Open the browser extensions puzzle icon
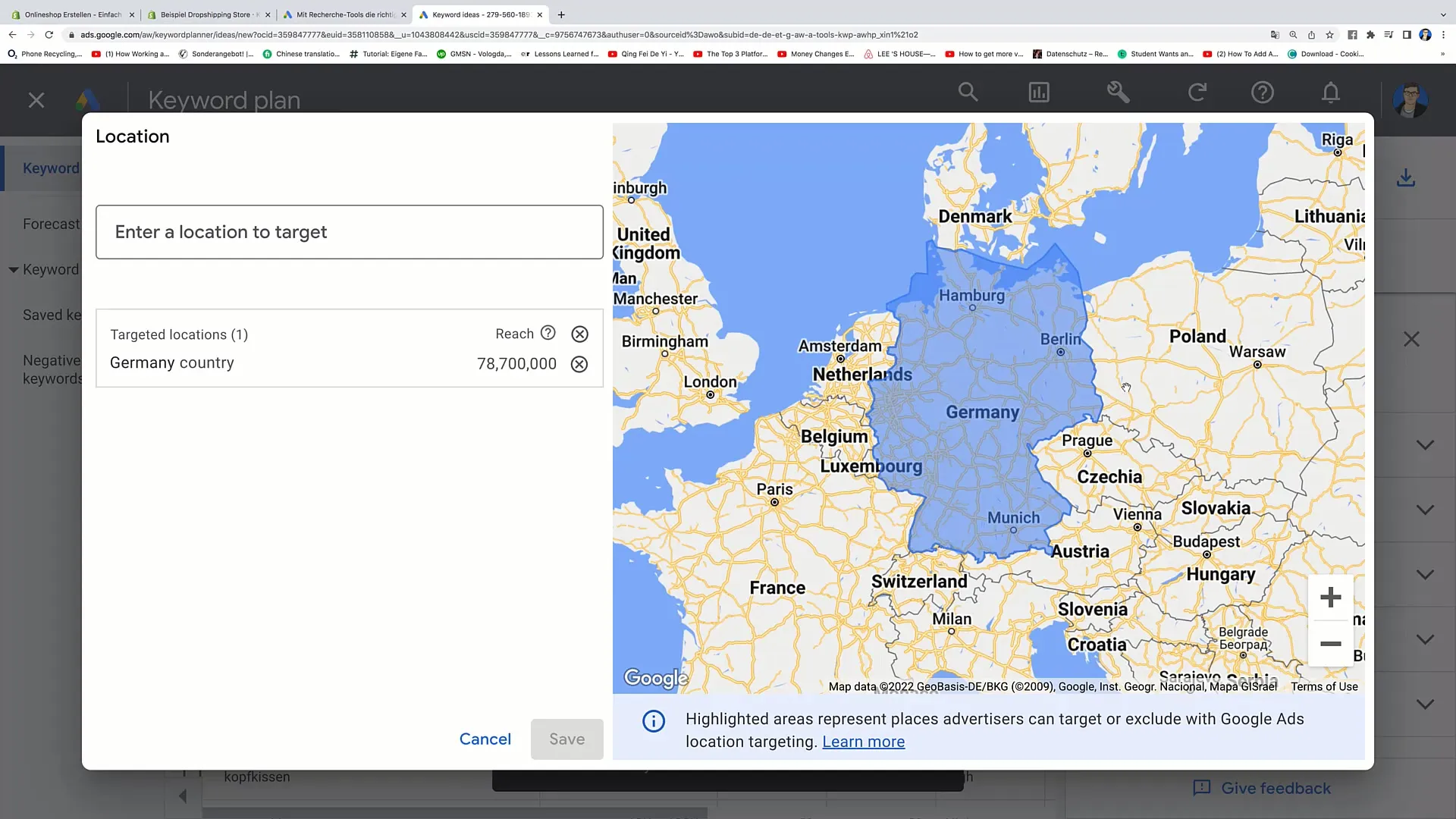Screen dimensions: 1456x819 1370,35
